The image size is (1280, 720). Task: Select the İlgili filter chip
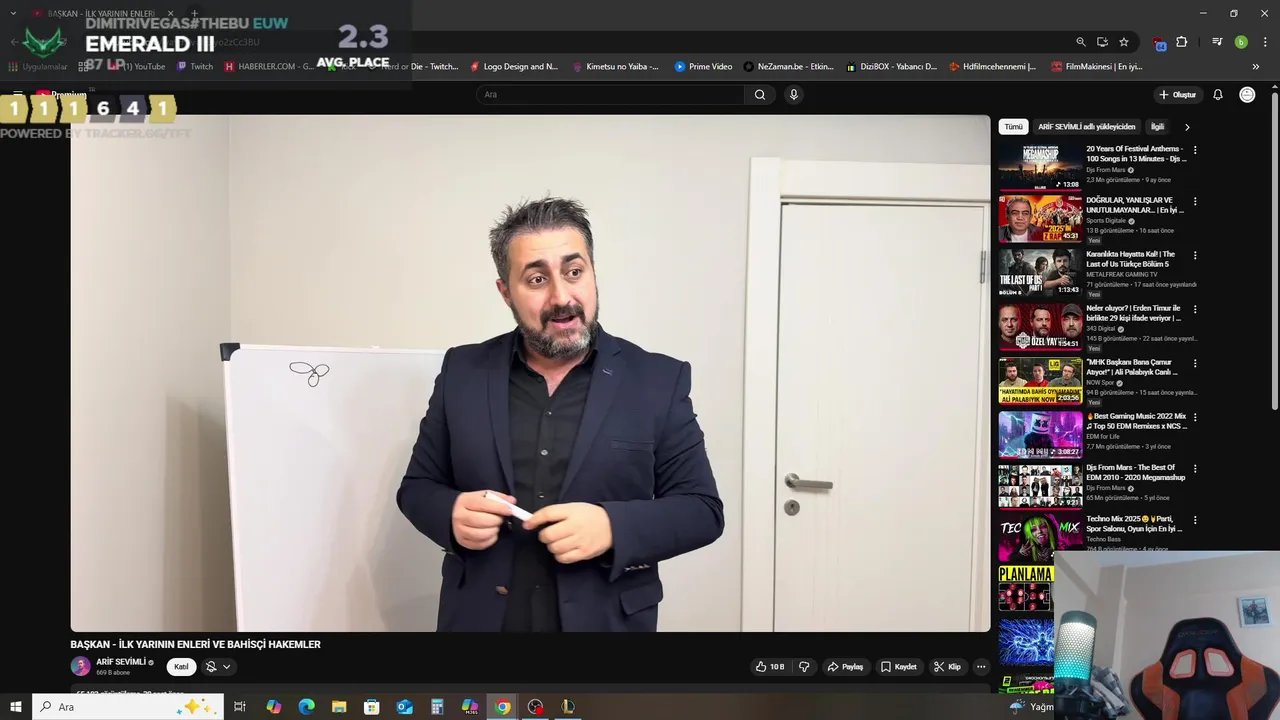pos(1157,127)
